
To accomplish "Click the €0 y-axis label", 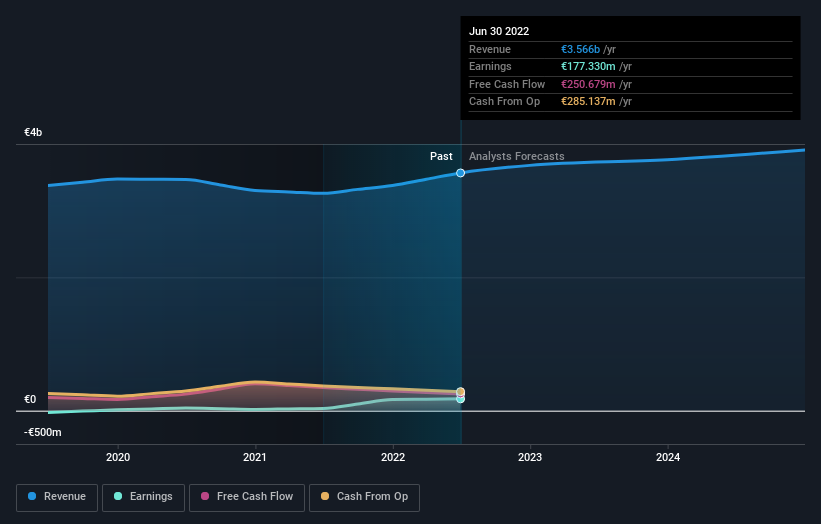I will coord(30,399).
